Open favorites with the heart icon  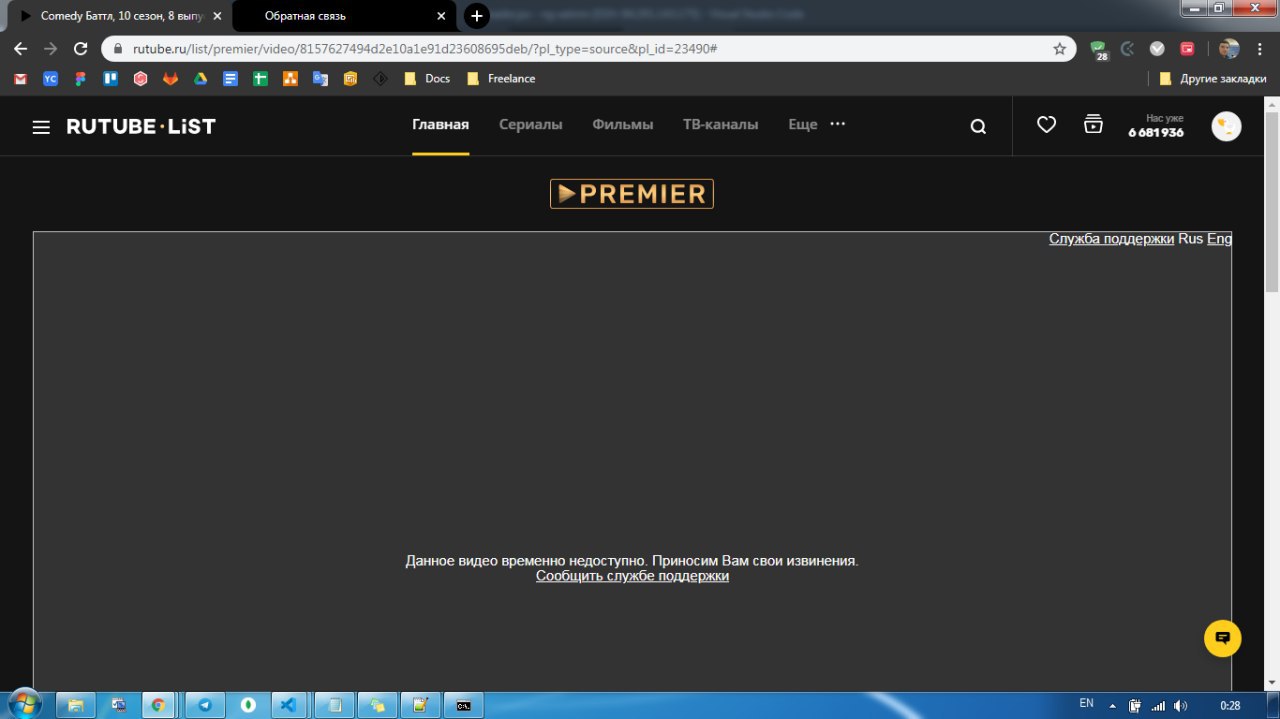click(1046, 125)
